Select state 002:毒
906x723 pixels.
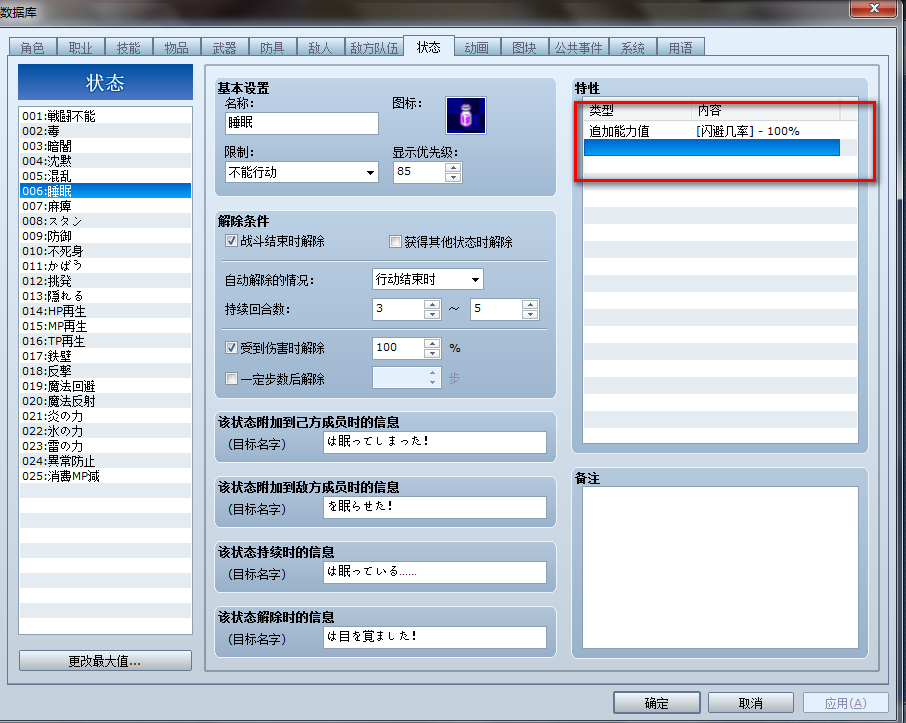click(x=105, y=131)
